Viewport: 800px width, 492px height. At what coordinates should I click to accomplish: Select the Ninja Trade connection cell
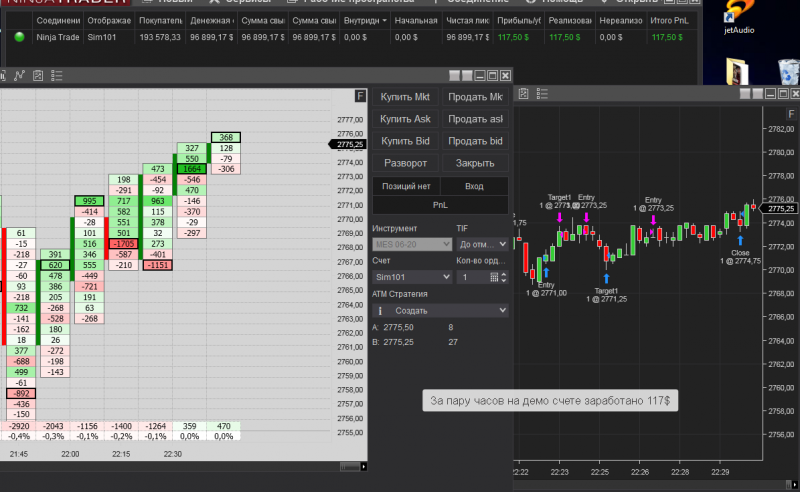tap(58, 37)
